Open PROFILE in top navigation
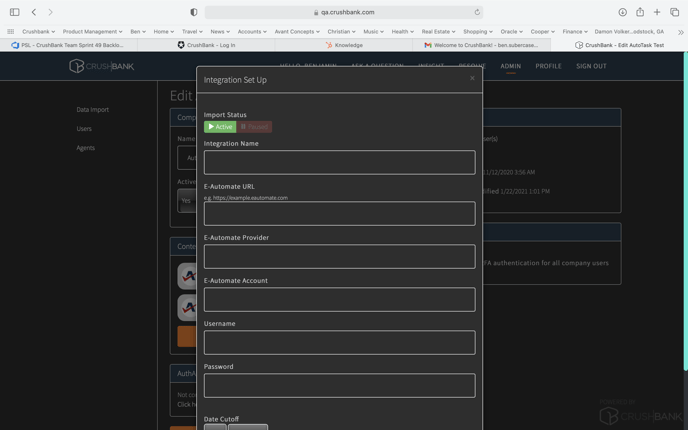The image size is (688, 430). point(548,66)
